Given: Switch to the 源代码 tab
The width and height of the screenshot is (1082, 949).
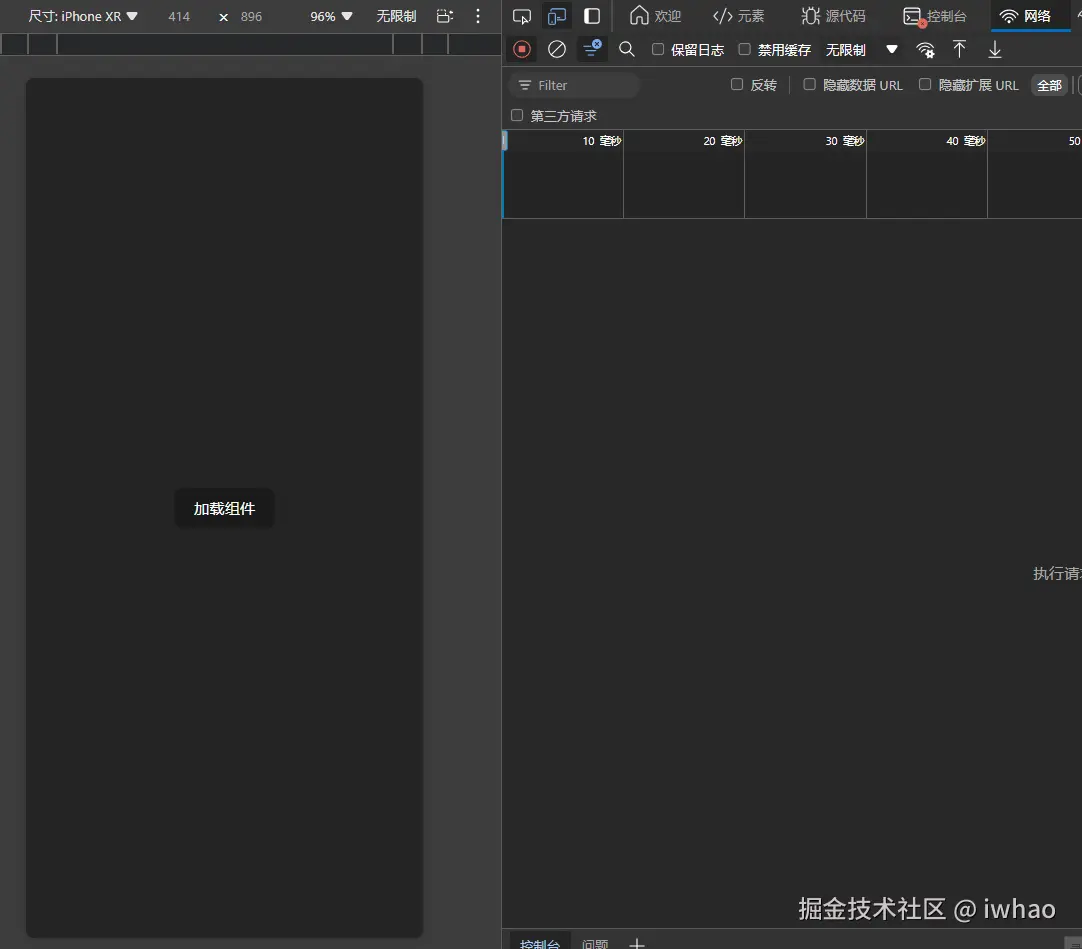Looking at the screenshot, I should [x=833, y=16].
